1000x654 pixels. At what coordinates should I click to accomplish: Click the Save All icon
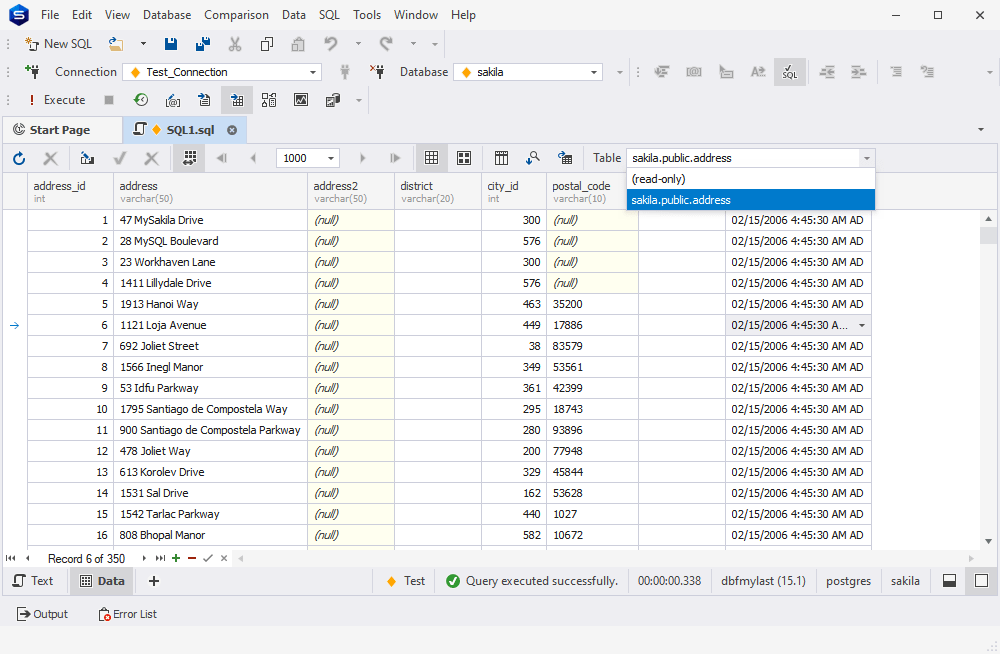(x=203, y=44)
